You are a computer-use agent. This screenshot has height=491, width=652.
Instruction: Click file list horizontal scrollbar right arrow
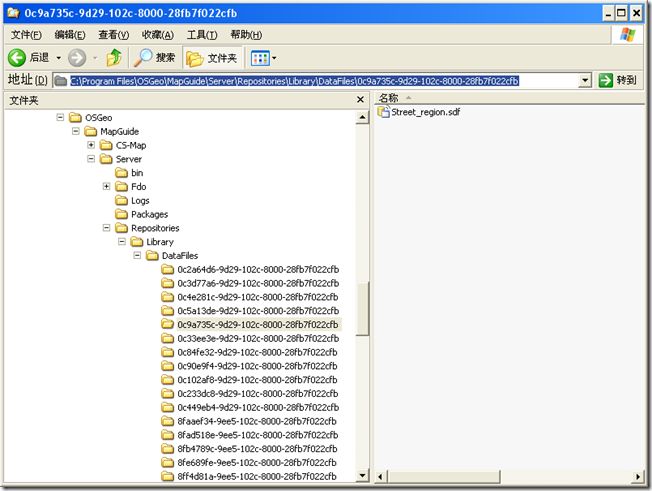click(x=637, y=477)
